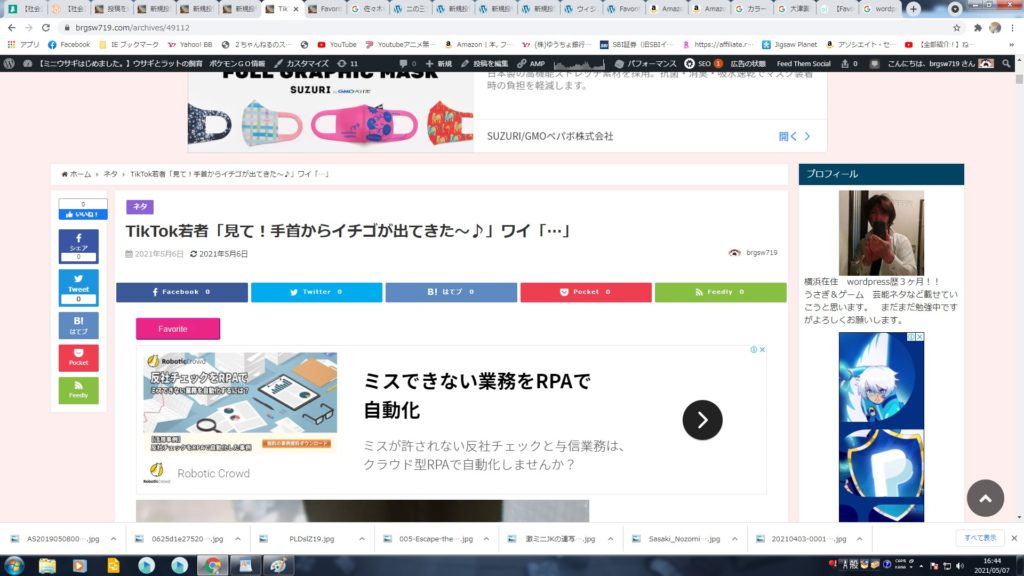This screenshot has height=576, width=1024.
Task: Click the wide blue Facebook share button
Action: pos(181,292)
